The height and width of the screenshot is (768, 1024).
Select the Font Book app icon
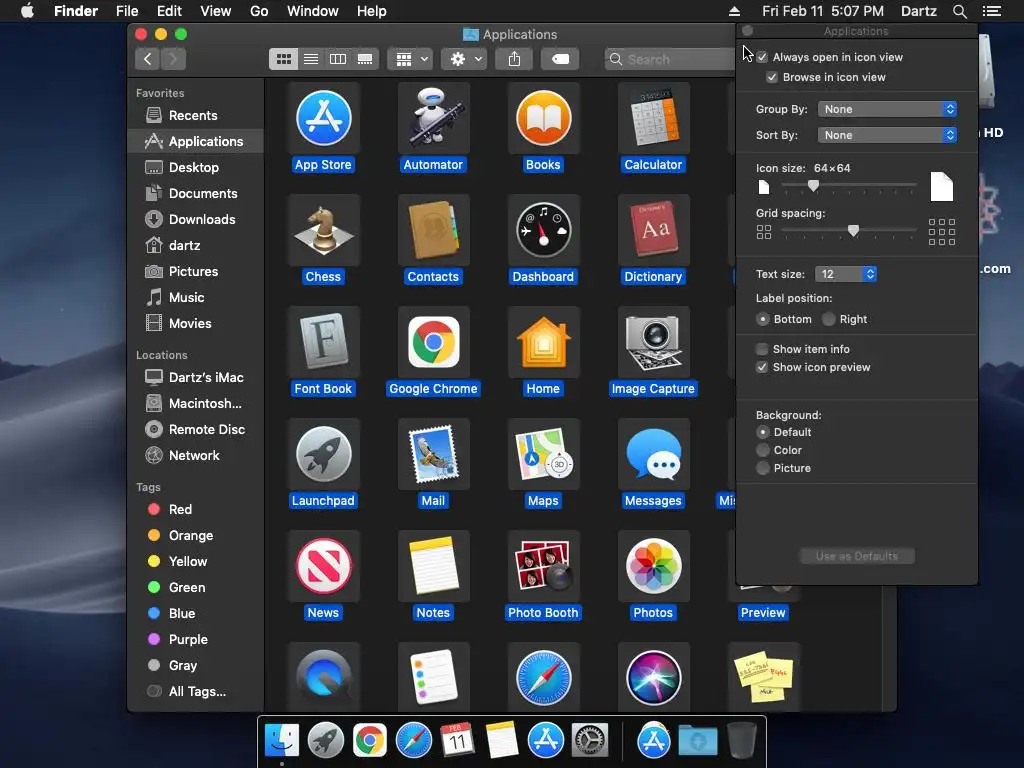pyautogui.click(x=323, y=342)
